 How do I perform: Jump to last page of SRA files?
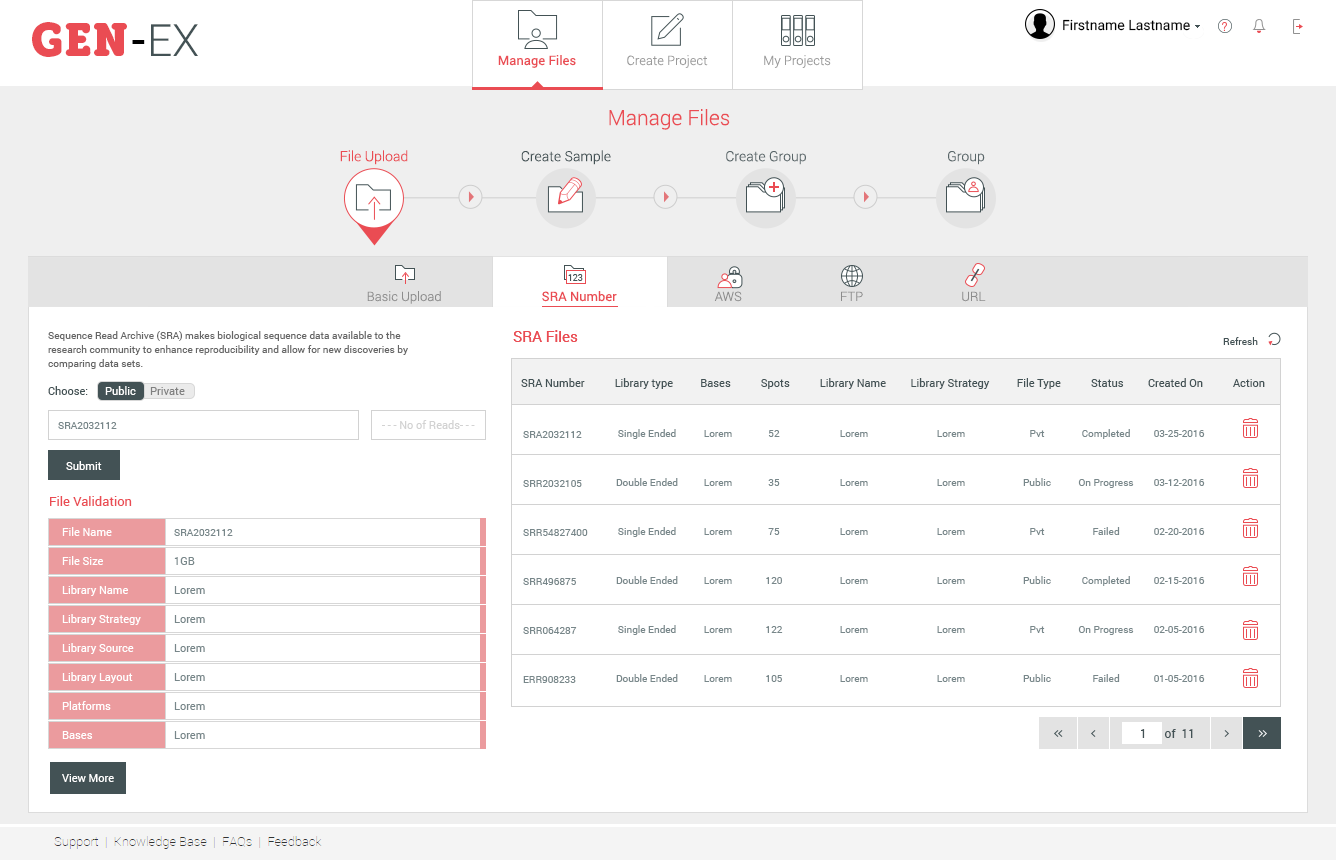point(1262,733)
